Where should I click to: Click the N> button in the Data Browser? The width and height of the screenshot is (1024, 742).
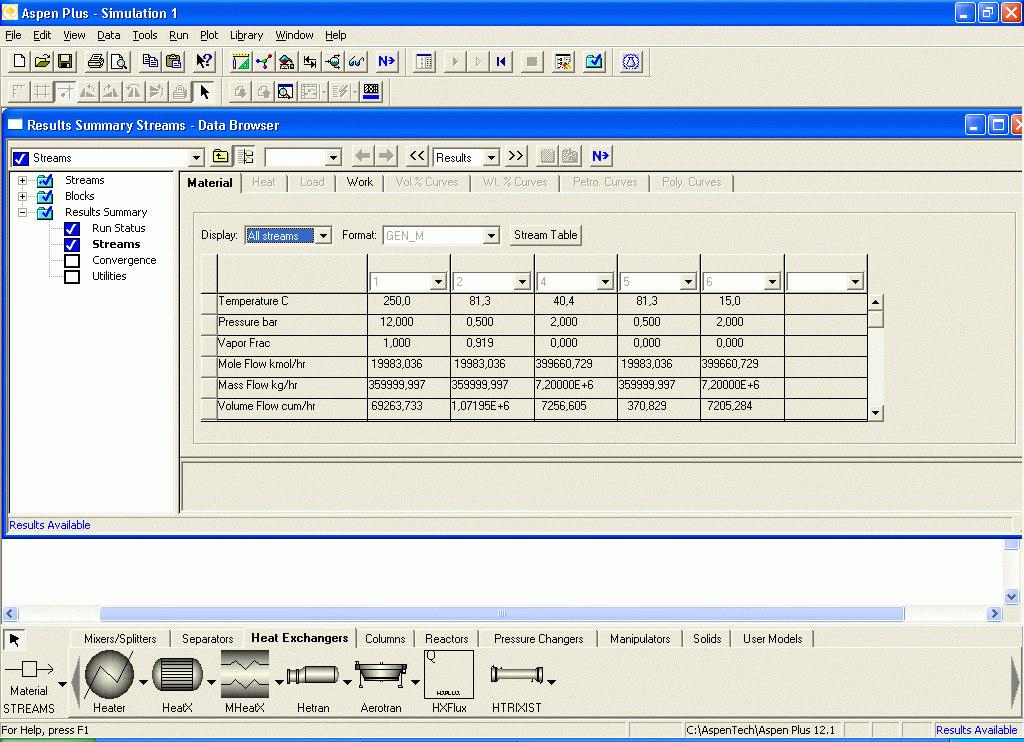click(600, 156)
